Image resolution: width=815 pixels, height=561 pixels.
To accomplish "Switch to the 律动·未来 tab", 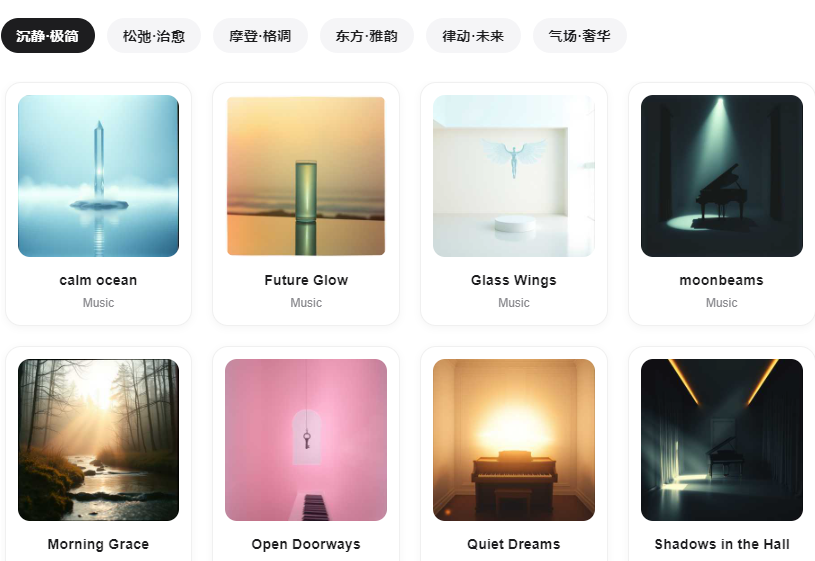I will pos(473,36).
